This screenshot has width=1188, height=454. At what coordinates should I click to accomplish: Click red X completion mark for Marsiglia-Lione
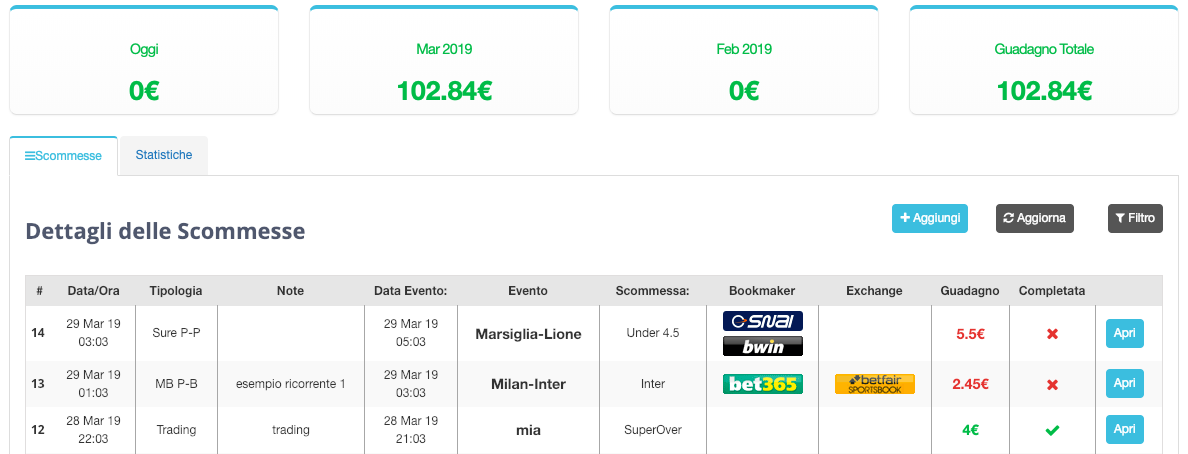point(1052,333)
